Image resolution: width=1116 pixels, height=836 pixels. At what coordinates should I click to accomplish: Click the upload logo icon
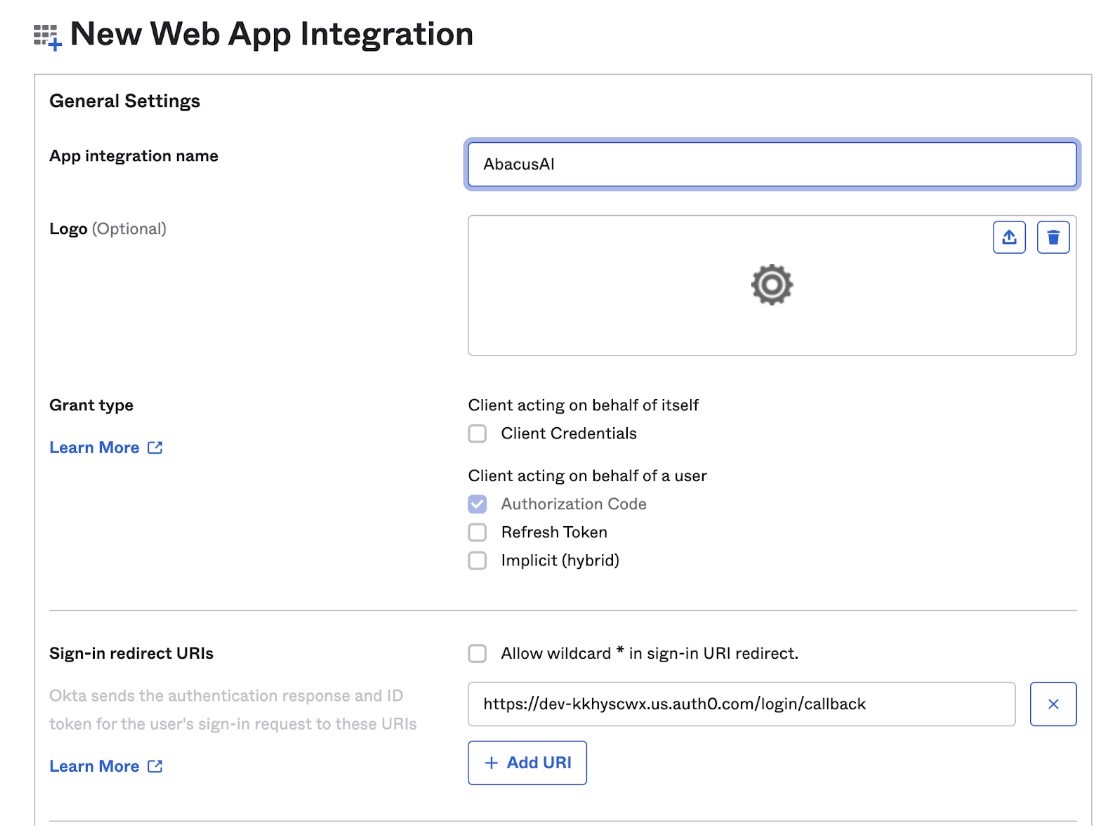pos(1009,237)
